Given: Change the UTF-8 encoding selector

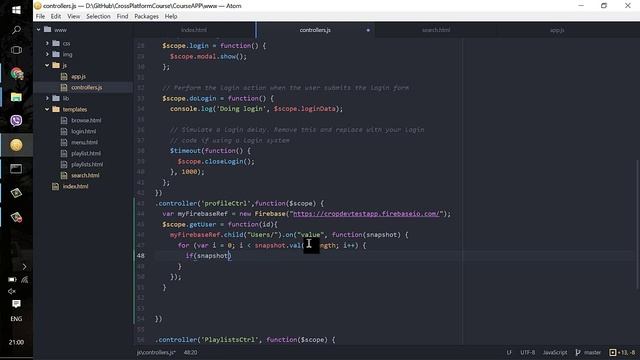Looking at the screenshot, I should (x=527, y=352).
